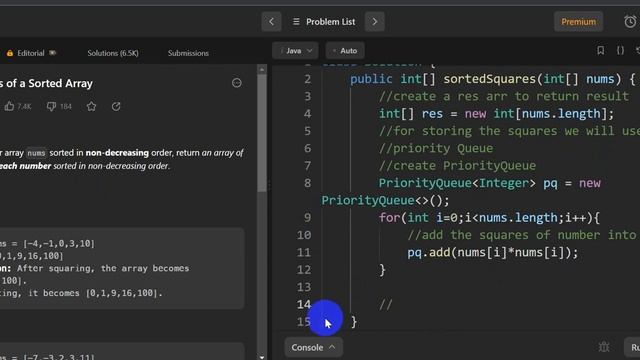Switch to the Submissions tab

188,53
